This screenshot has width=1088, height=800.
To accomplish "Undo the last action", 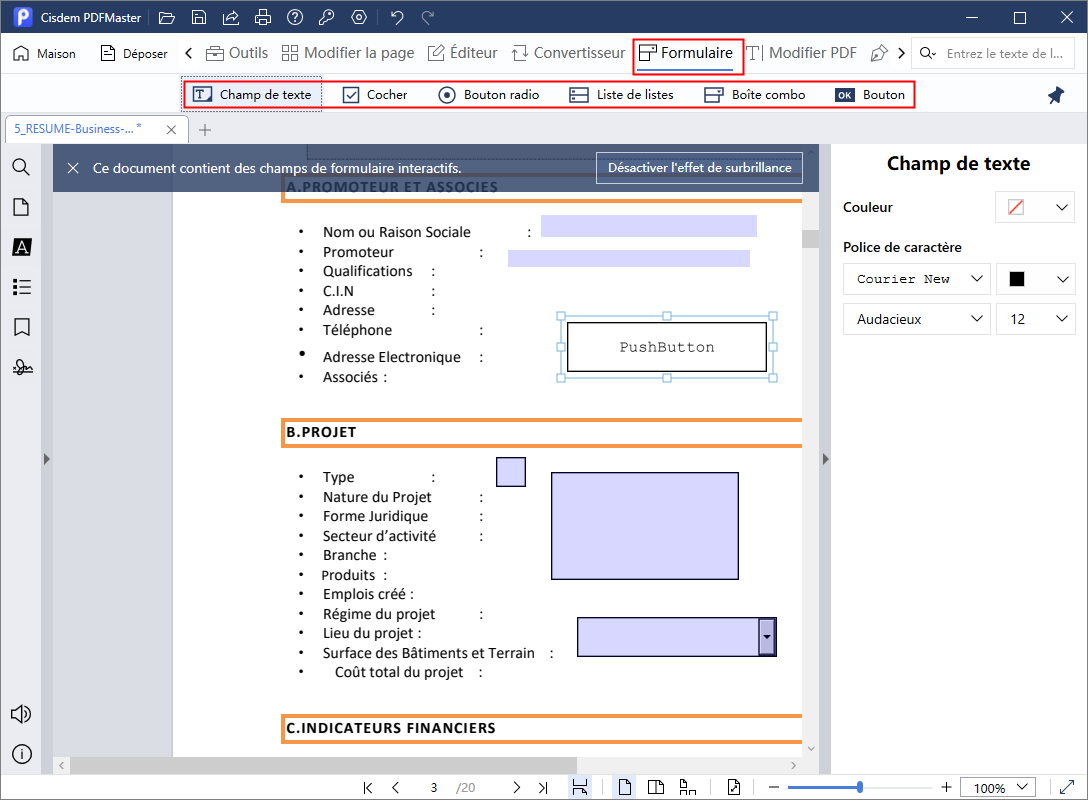I will (x=397, y=17).
